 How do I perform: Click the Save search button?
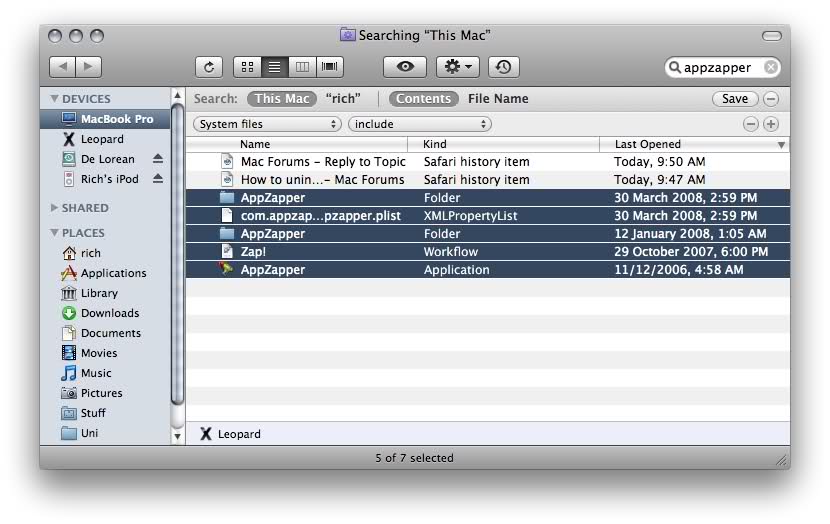(735, 99)
